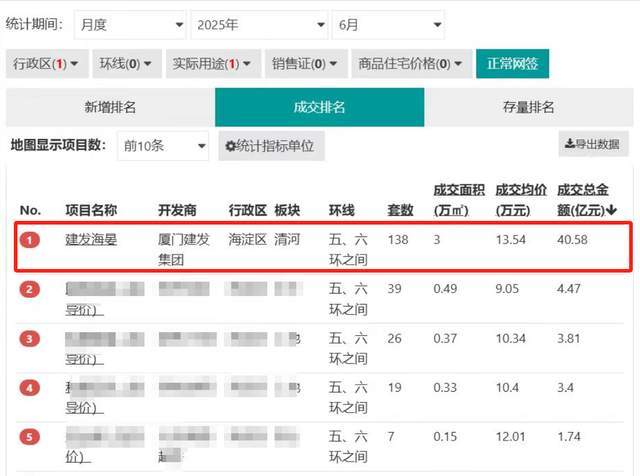Click the 项目名称 column header
640x476 pixels.
[x=91, y=210]
